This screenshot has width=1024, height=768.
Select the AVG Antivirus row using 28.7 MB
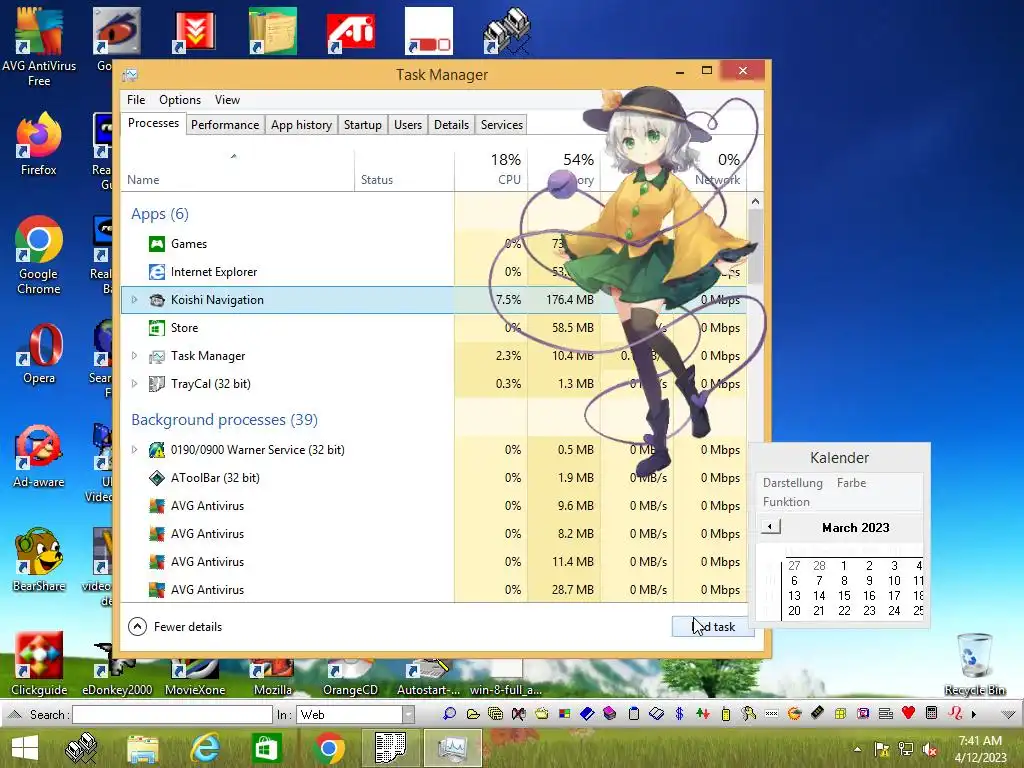click(434, 589)
